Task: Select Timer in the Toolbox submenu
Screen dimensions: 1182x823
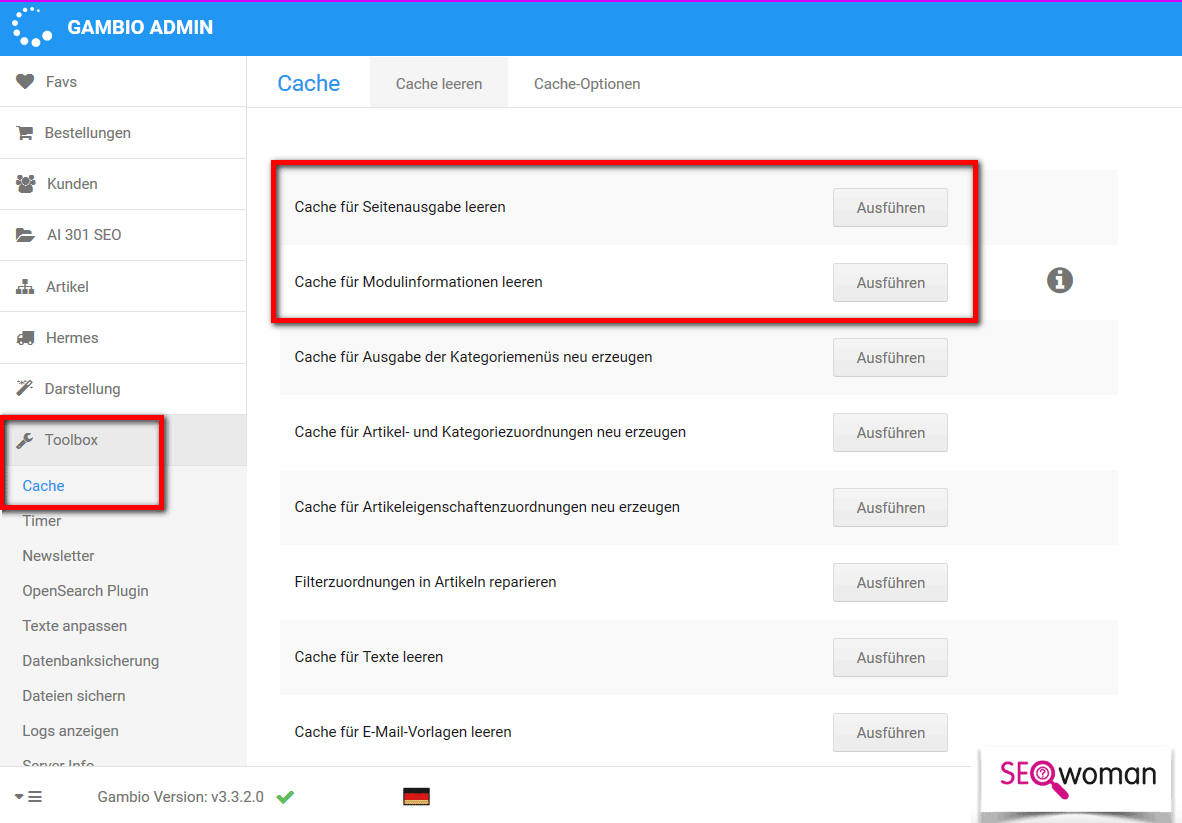Action: [41, 521]
